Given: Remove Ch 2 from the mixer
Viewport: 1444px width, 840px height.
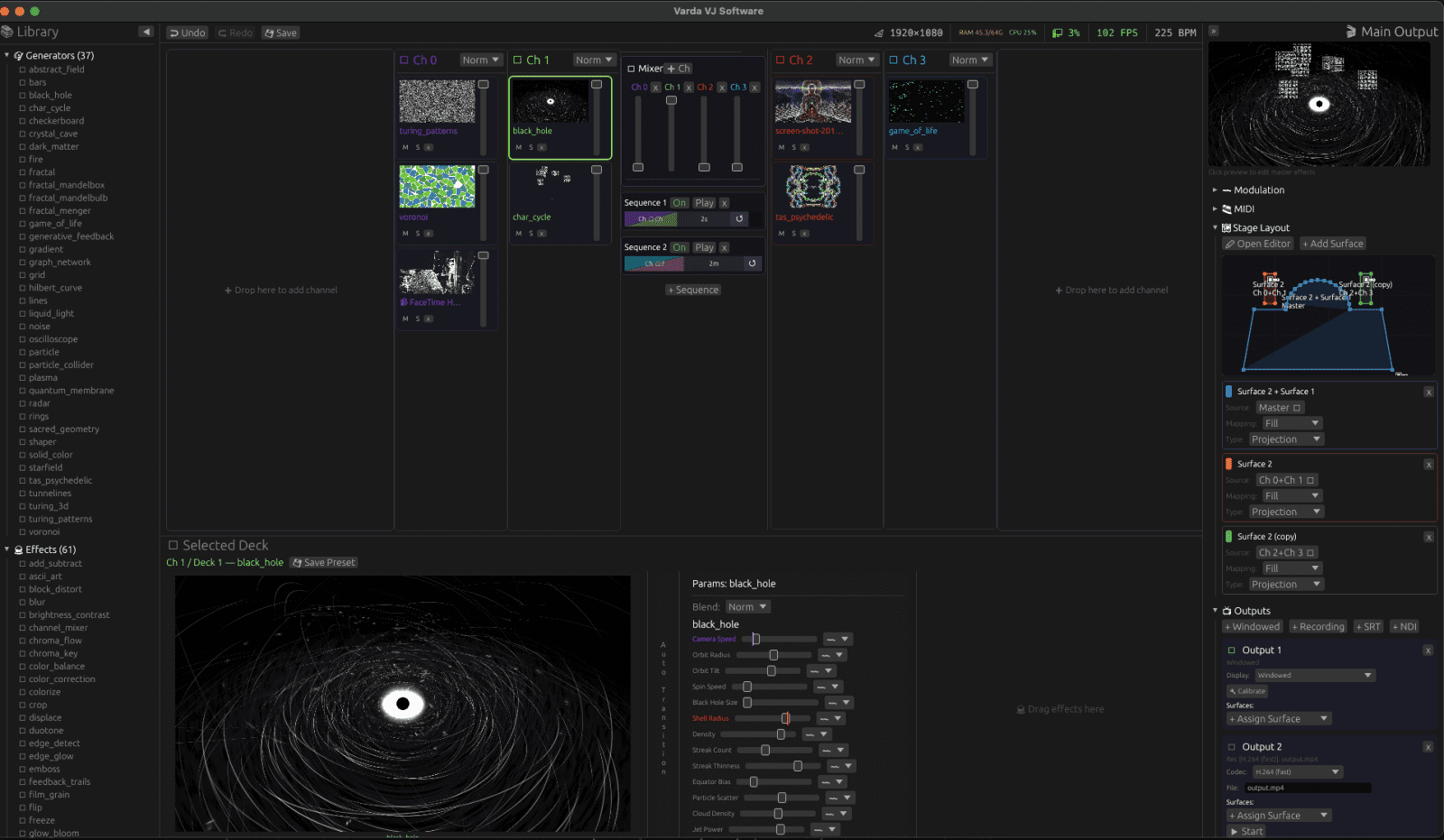Looking at the screenshot, I should [721, 88].
